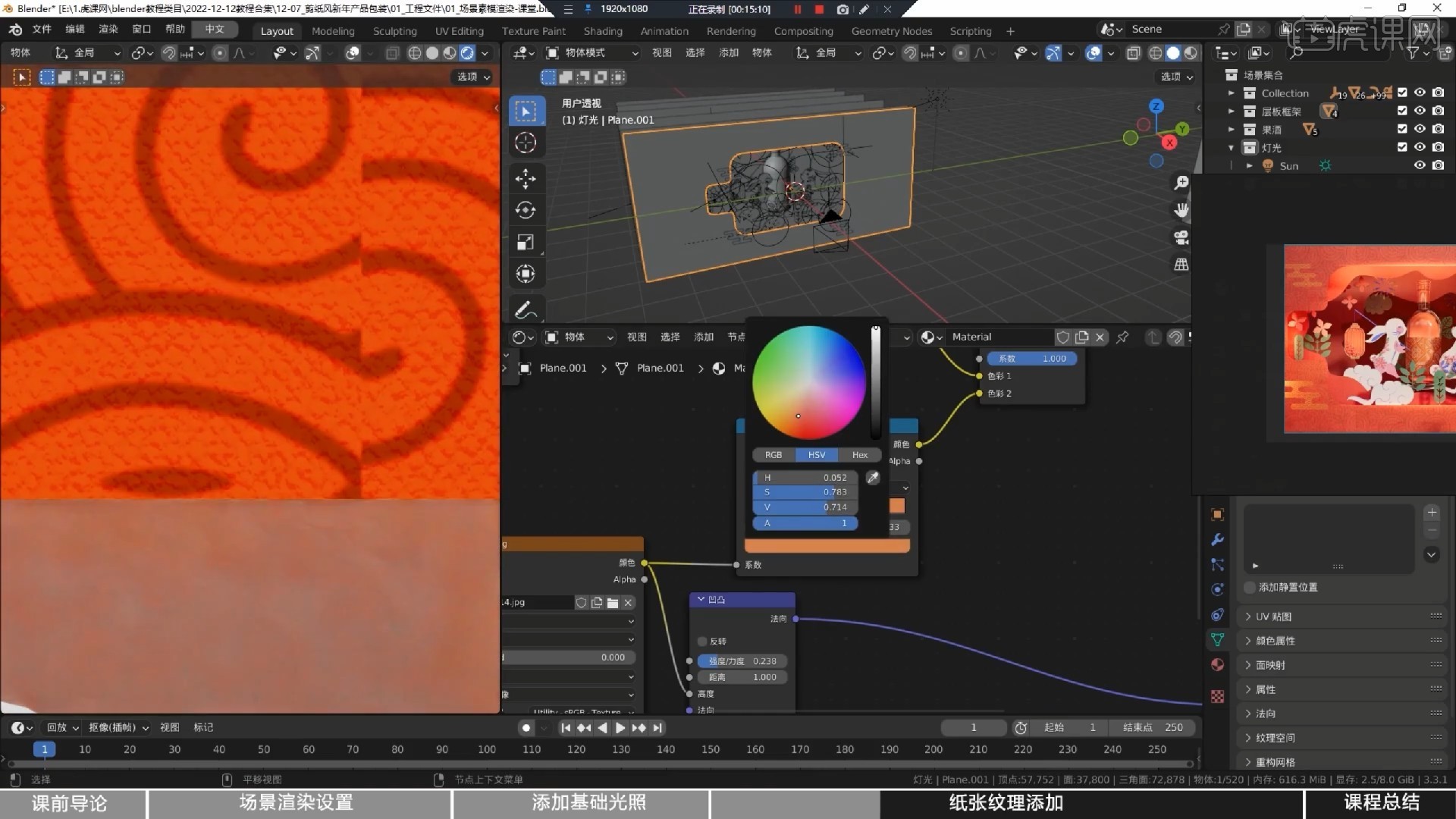This screenshot has height=819, width=1456.
Task: Open the 渲染 menu
Action: pyautogui.click(x=108, y=30)
